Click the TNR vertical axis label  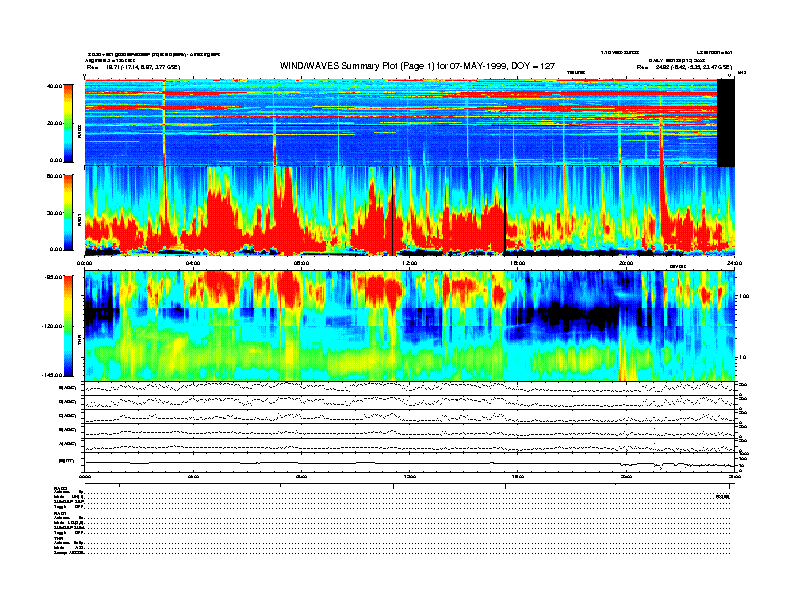coord(79,341)
